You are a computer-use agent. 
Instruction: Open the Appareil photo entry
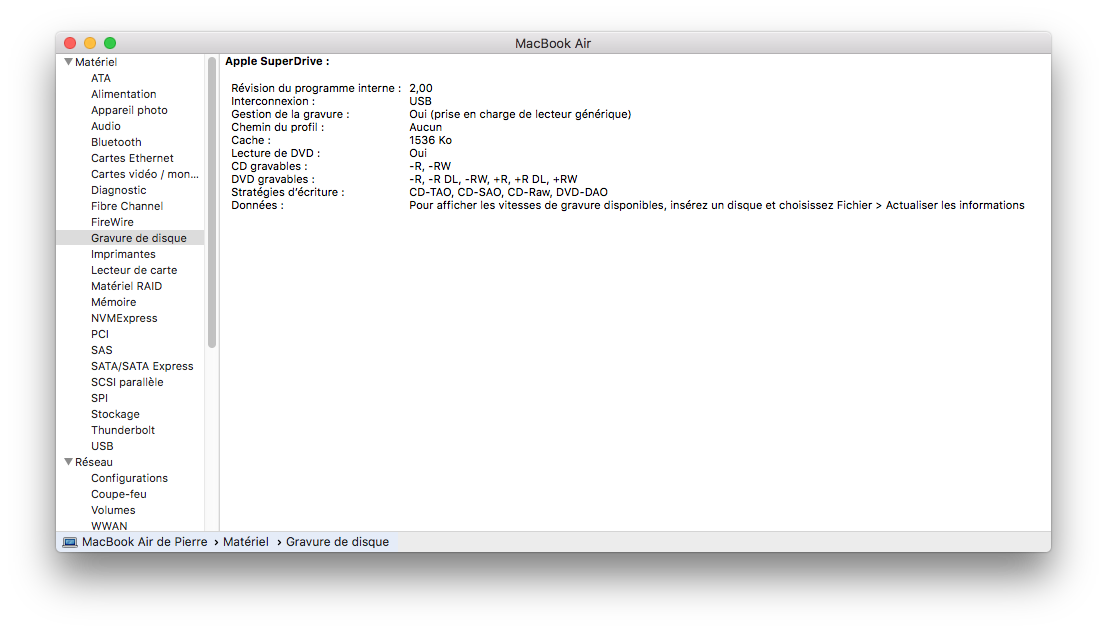[129, 110]
